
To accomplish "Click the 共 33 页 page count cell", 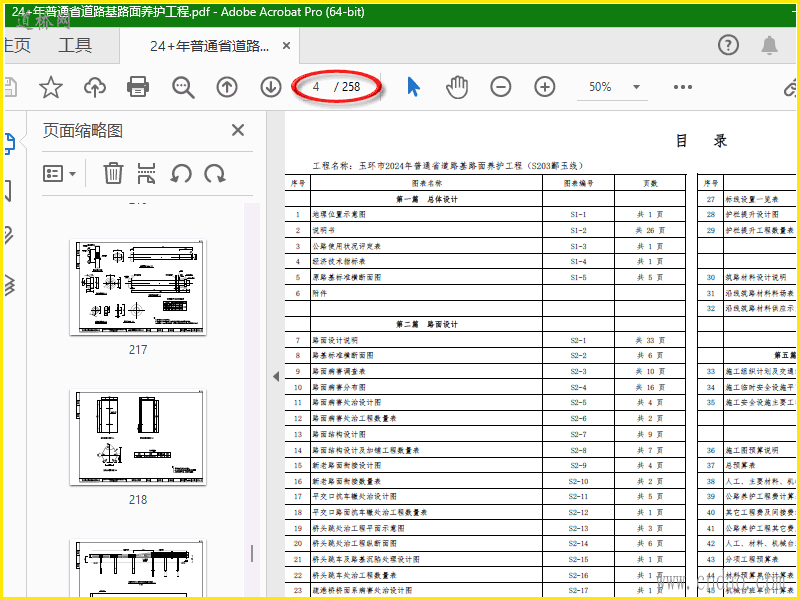I will (x=649, y=340).
